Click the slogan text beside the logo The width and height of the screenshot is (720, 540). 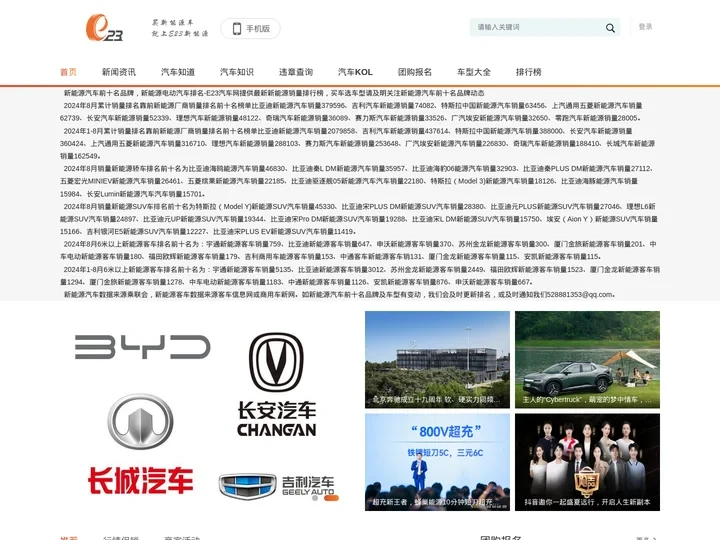[180, 28]
